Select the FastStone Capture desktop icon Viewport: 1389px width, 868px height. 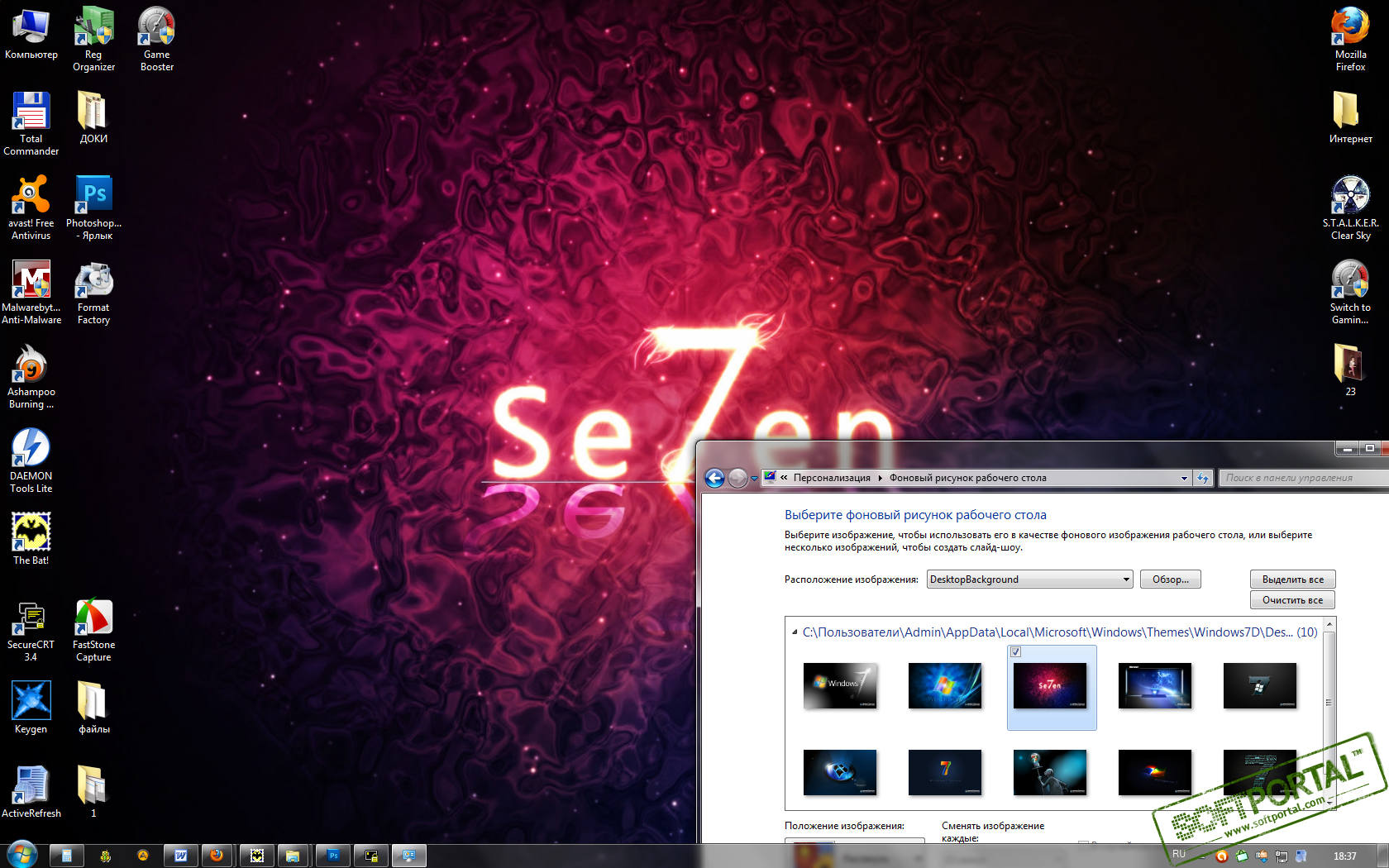(93, 629)
